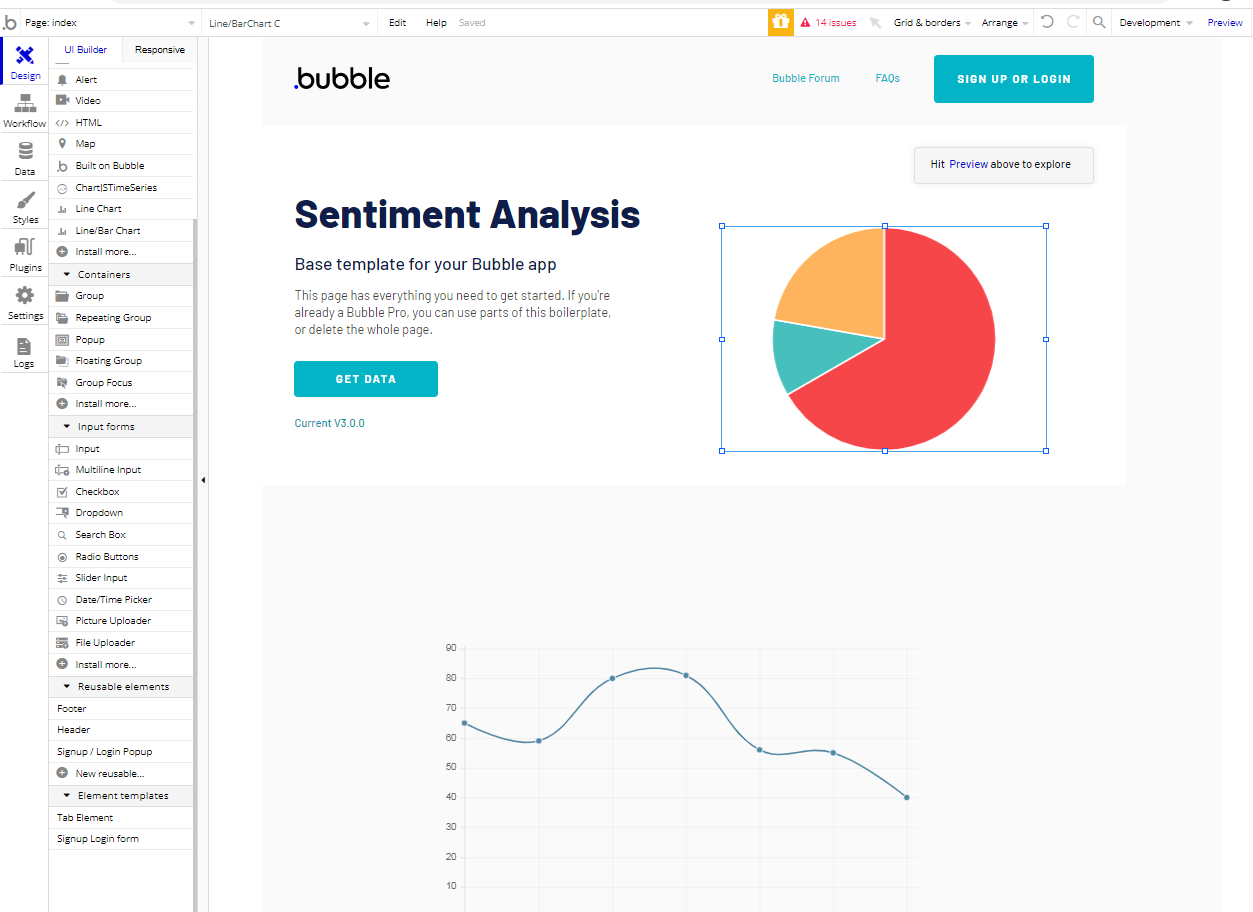Open the Workflow tab icon
The height and width of the screenshot is (912, 1253).
pos(25,103)
